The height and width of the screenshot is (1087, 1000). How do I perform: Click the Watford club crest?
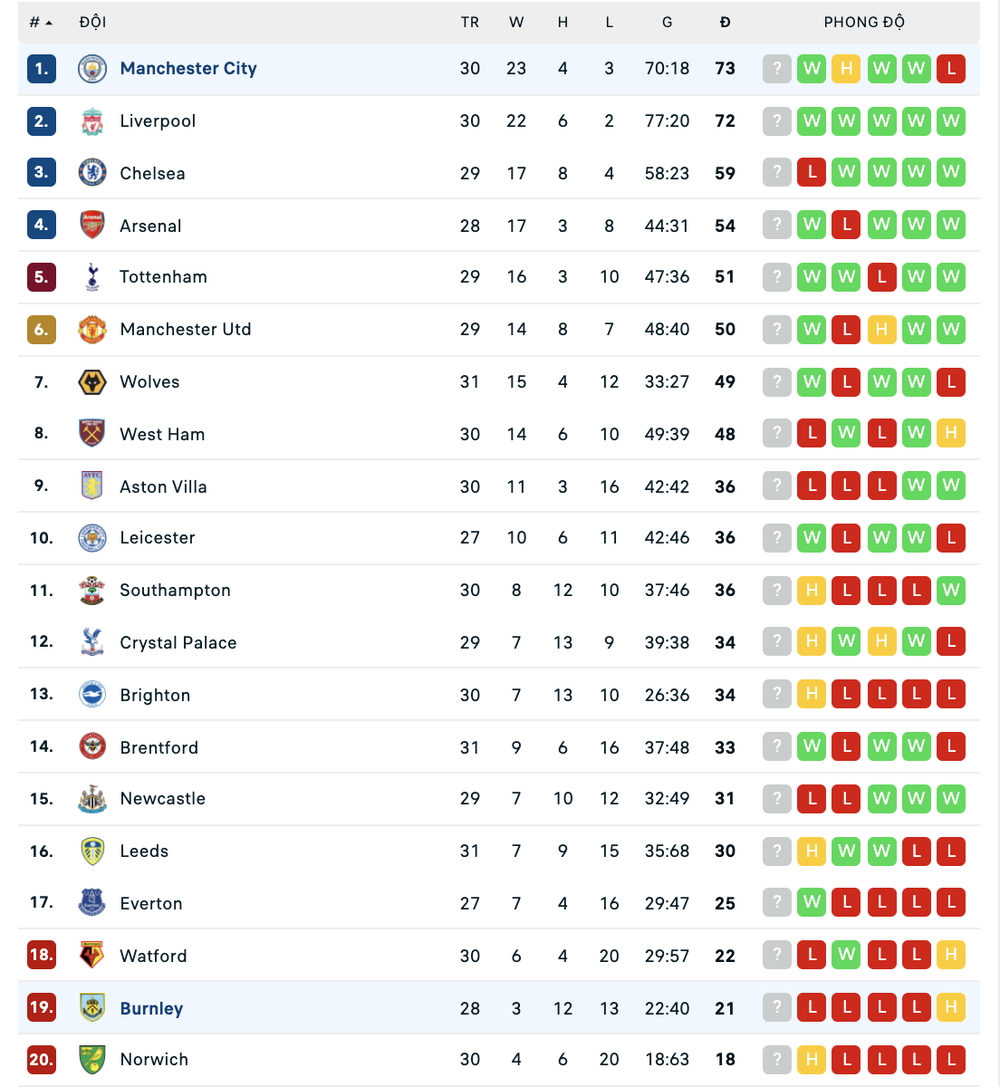tap(92, 955)
